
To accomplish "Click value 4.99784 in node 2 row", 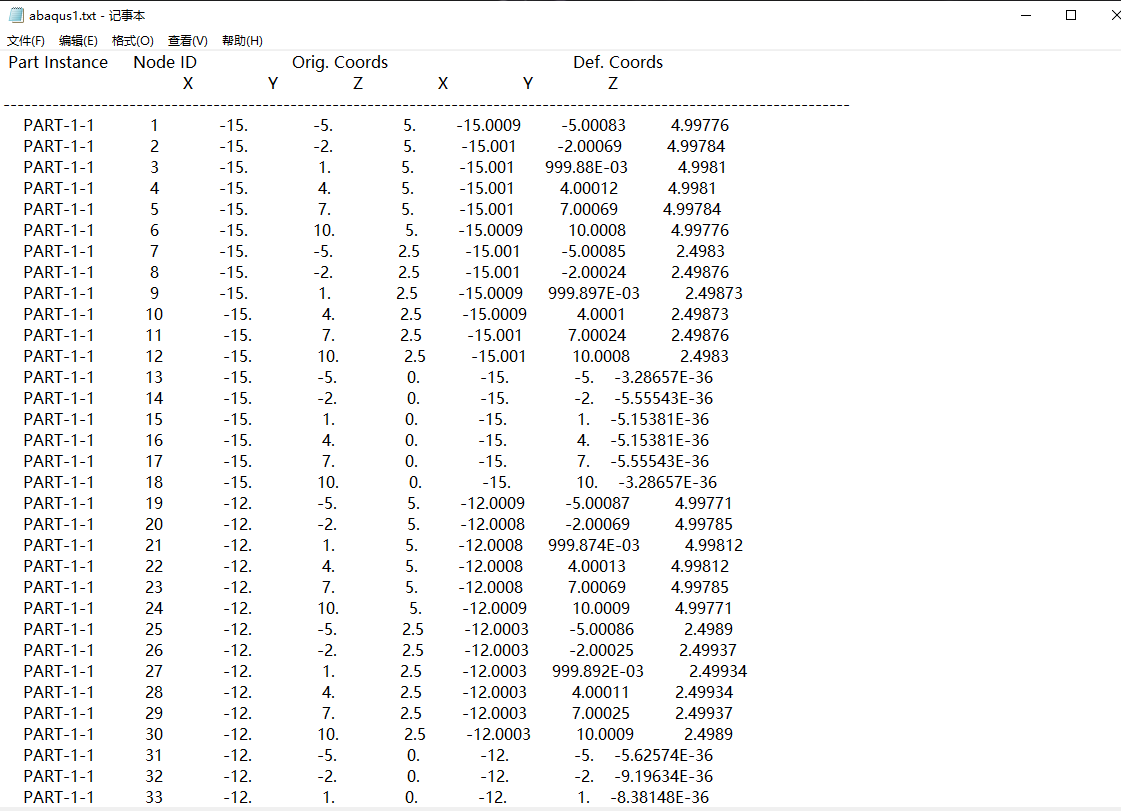I will [696, 146].
